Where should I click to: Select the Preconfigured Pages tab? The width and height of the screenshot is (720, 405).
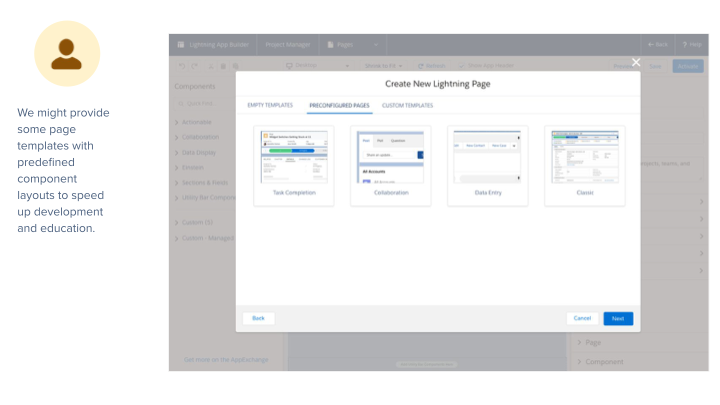pos(340,105)
